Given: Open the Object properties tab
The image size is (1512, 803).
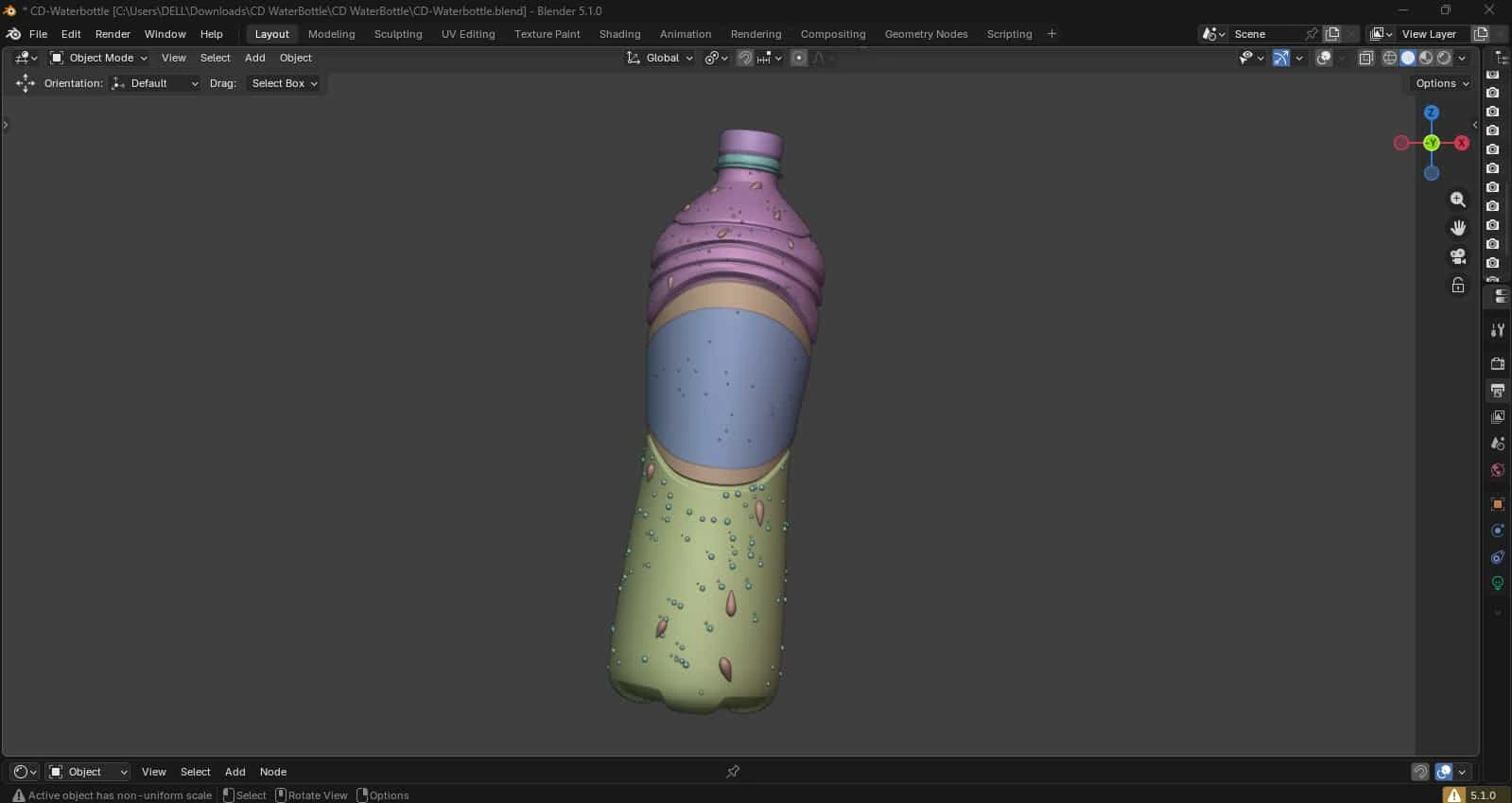Looking at the screenshot, I should 1497,504.
